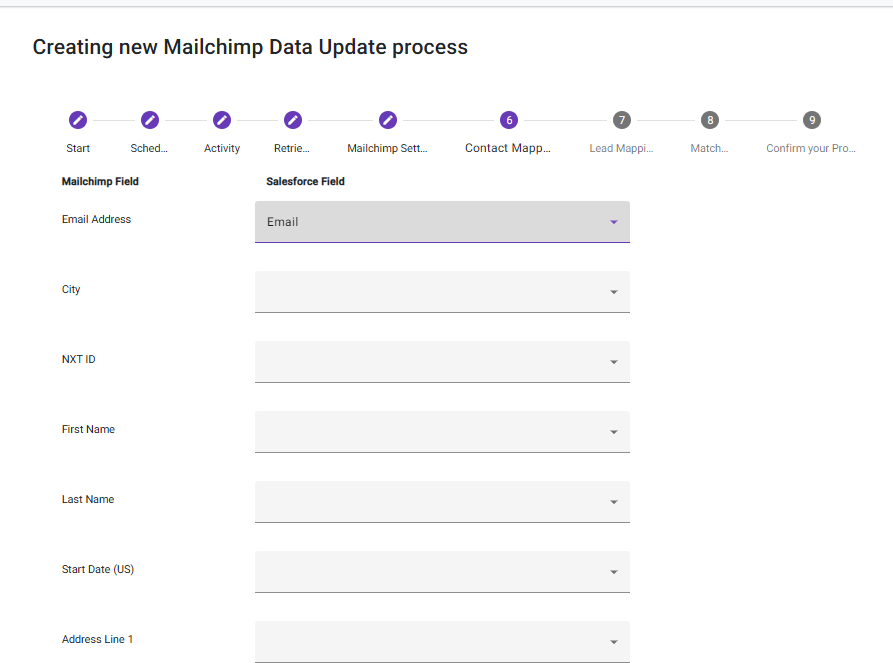Click the step 6 Contact Mapping circle
893x663 pixels.
click(x=509, y=120)
